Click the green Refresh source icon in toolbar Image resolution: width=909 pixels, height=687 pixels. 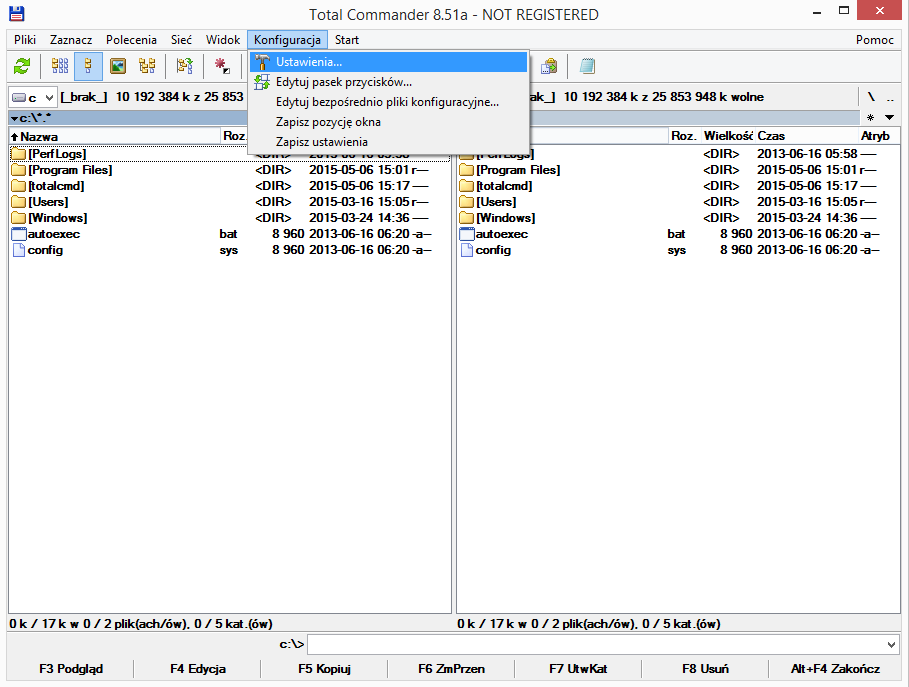pyautogui.click(x=22, y=66)
